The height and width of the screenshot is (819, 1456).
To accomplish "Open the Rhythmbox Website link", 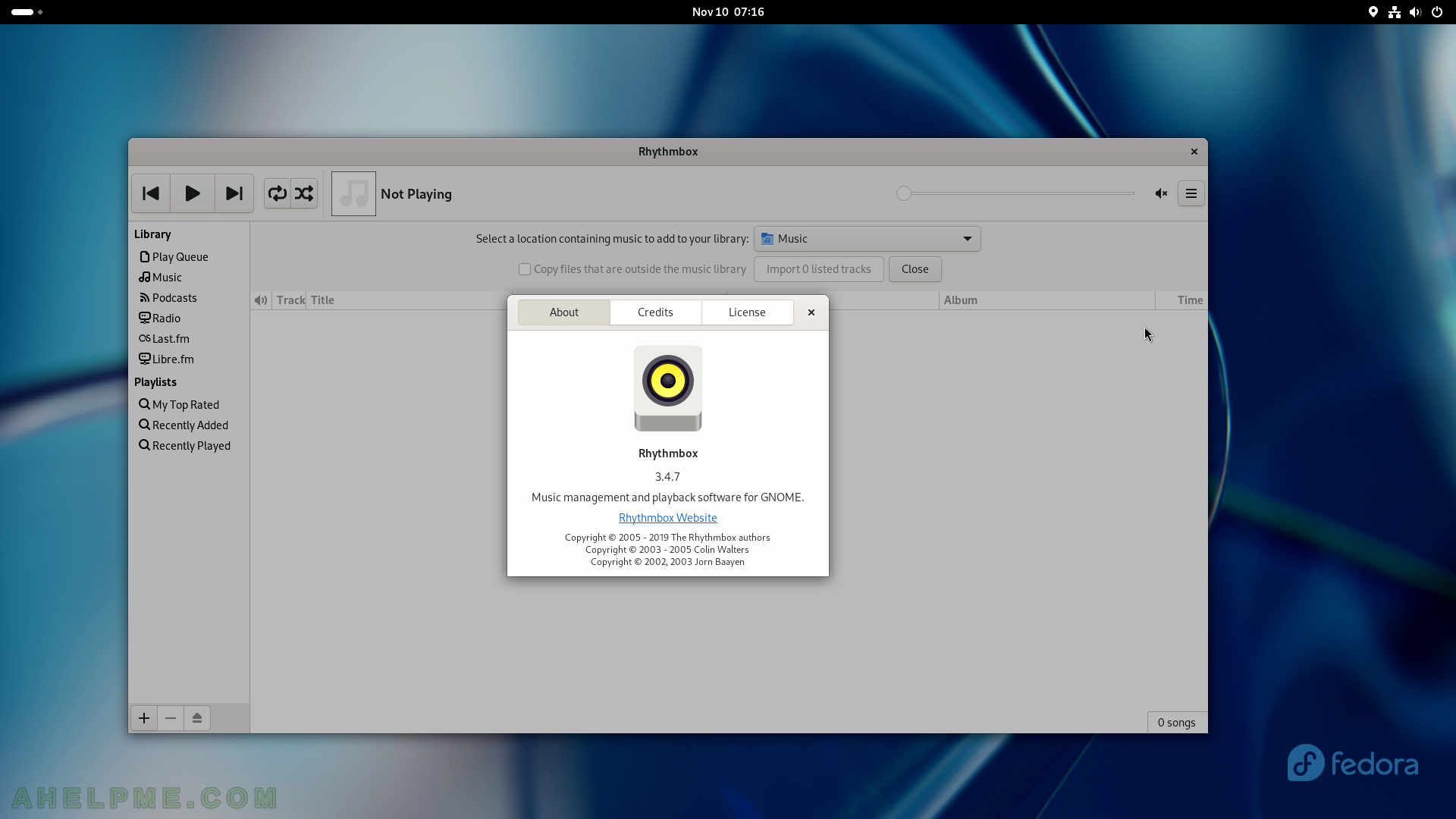I will (x=668, y=518).
